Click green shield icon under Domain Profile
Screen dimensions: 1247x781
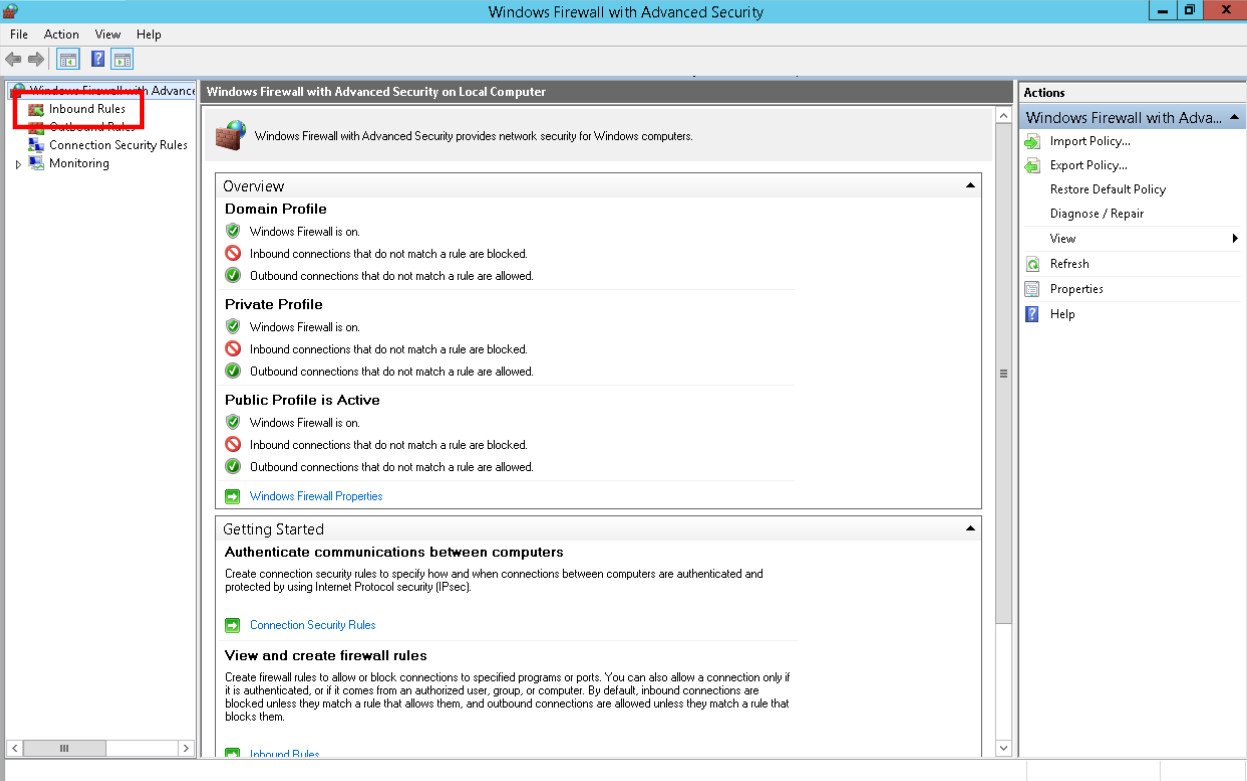pos(233,231)
